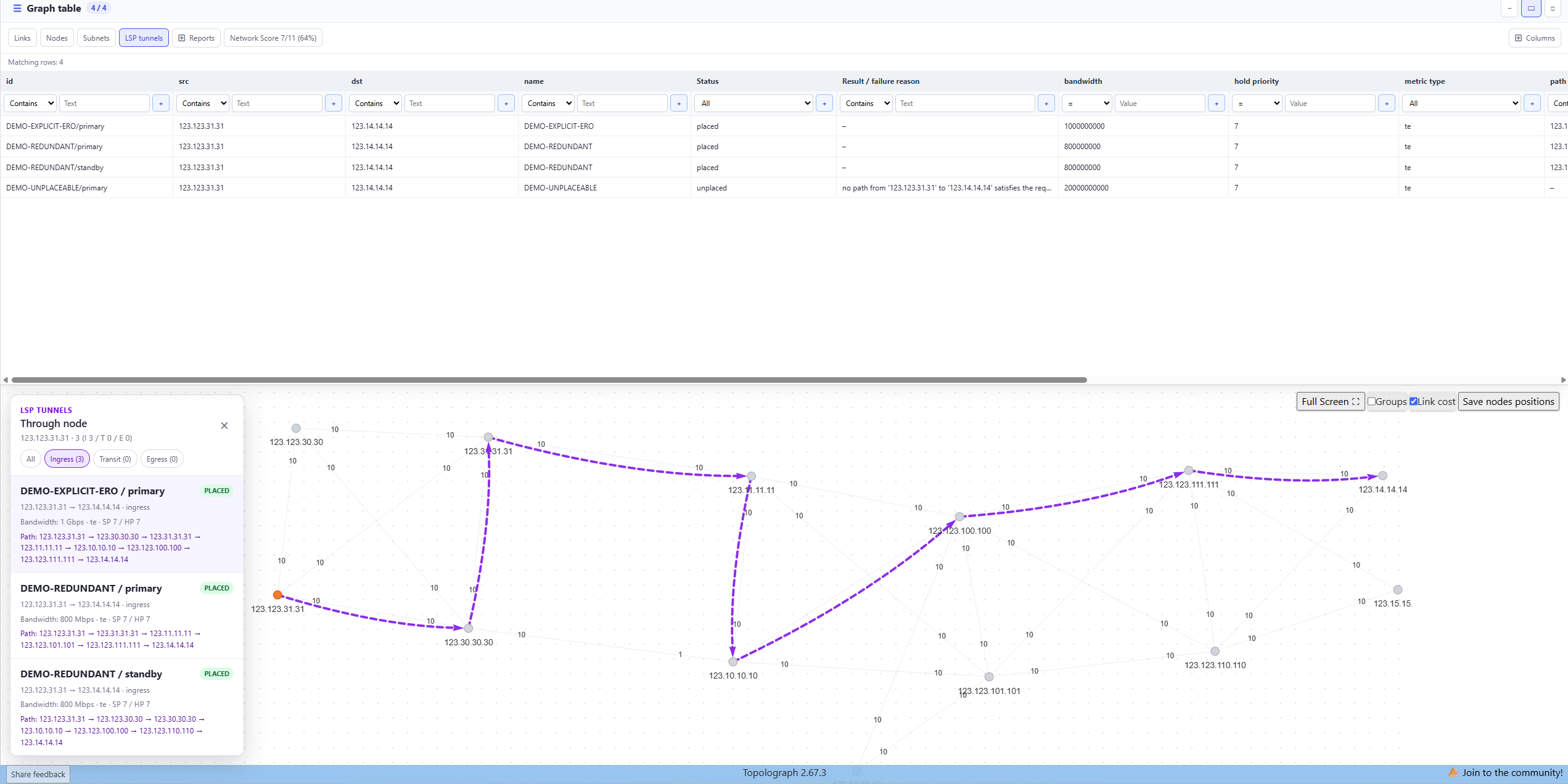Select the graph node 123.15.15
The height and width of the screenshot is (784, 1568).
tap(1398, 590)
